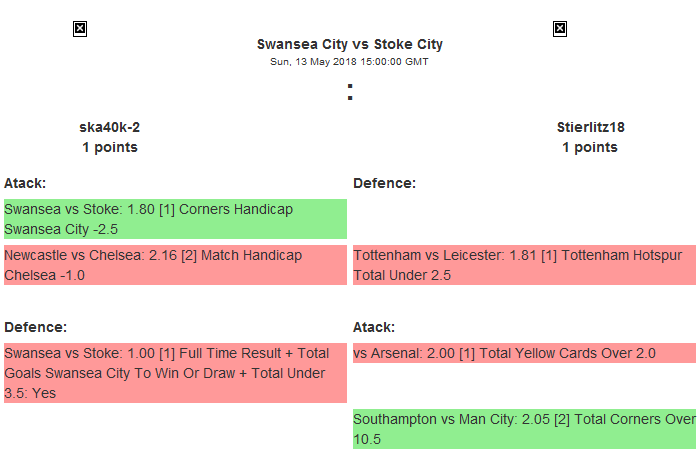Click the right column Defence heading
This screenshot has width=700, height=460.
click(x=384, y=183)
